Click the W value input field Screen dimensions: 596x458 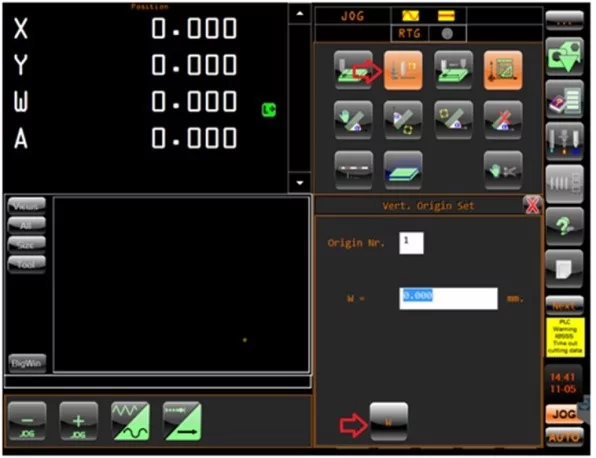point(448,298)
